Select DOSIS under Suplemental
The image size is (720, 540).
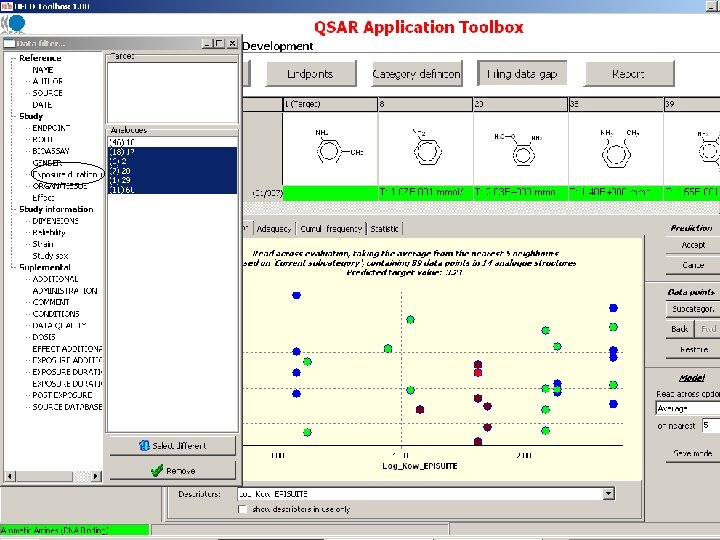tap(44, 337)
